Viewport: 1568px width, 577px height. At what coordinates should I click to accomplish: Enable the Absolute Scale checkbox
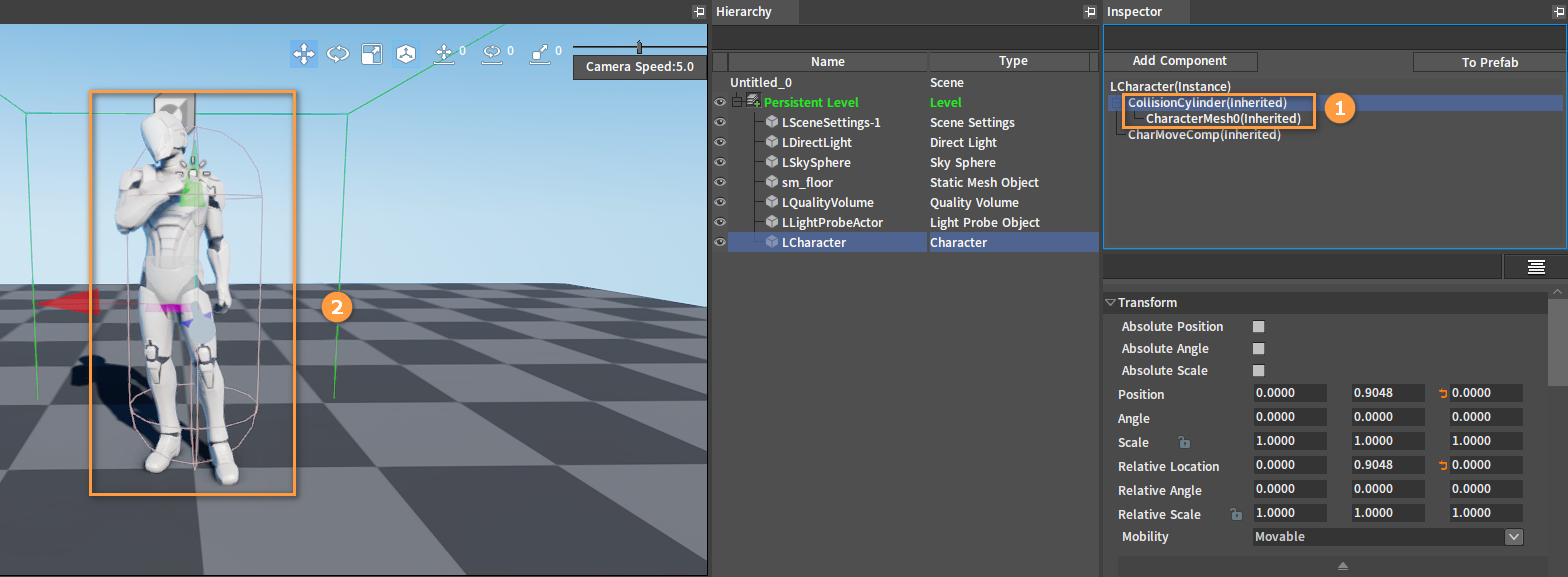click(x=1259, y=371)
